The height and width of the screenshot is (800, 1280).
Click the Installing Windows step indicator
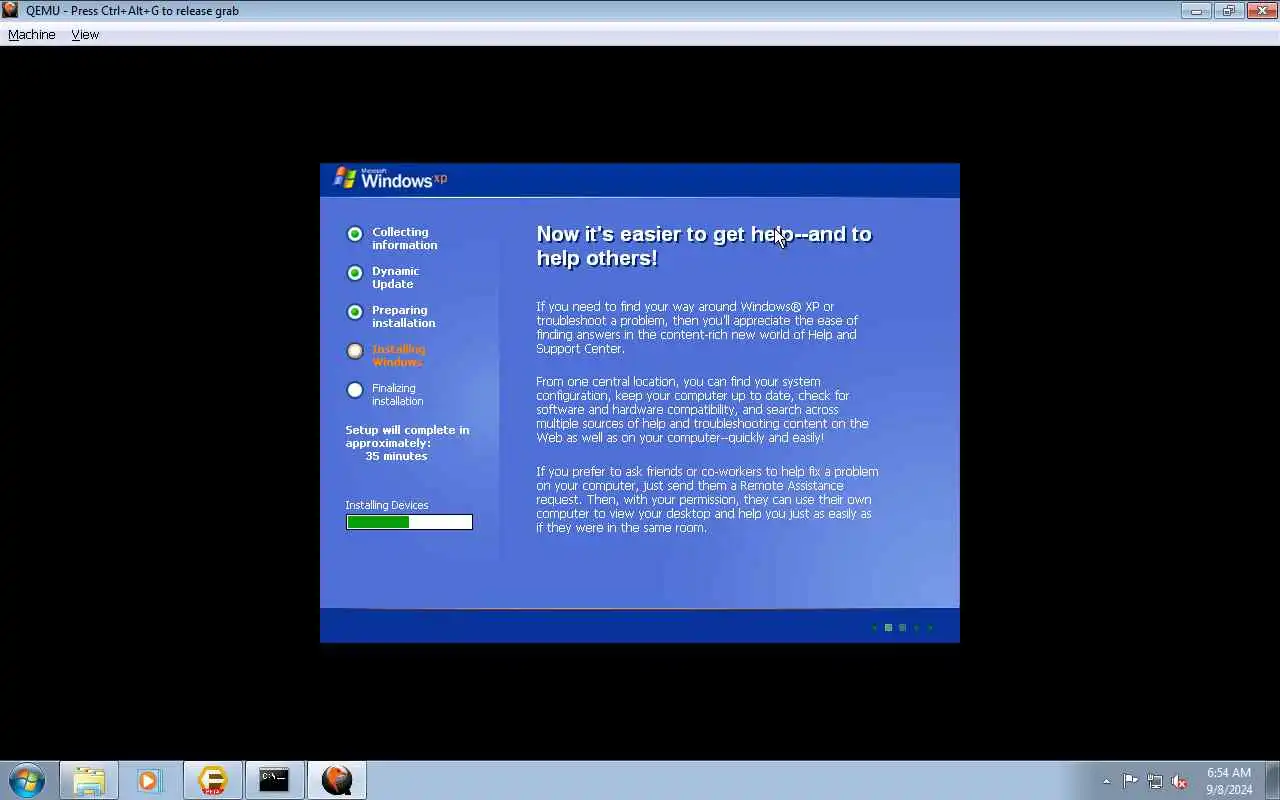355,351
